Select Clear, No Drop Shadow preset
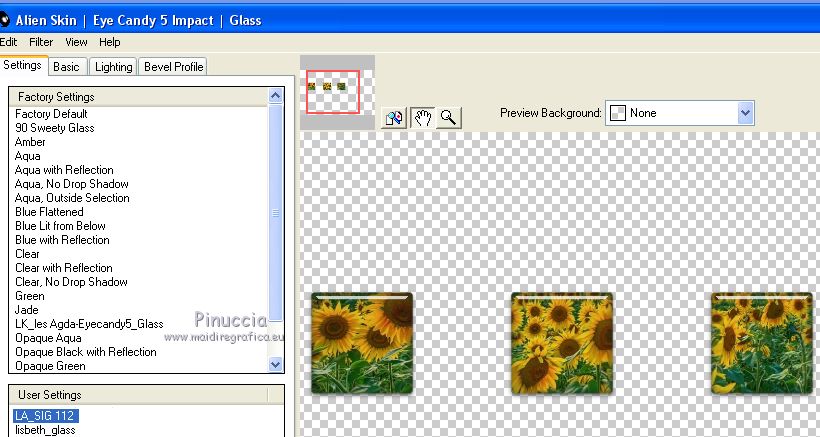Image resolution: width=820 pixels, height=437 pixels. coord(72,282)
